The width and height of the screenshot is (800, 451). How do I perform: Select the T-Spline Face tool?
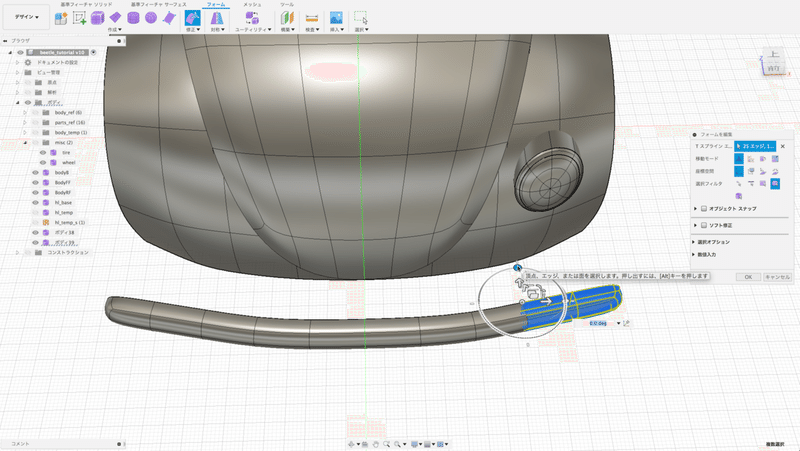(169, 18)
